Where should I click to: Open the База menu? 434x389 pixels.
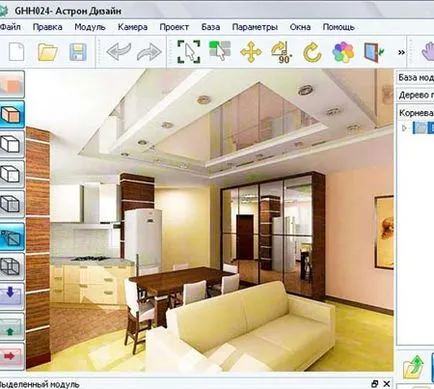pyautogui.click(x=210, y=27)
